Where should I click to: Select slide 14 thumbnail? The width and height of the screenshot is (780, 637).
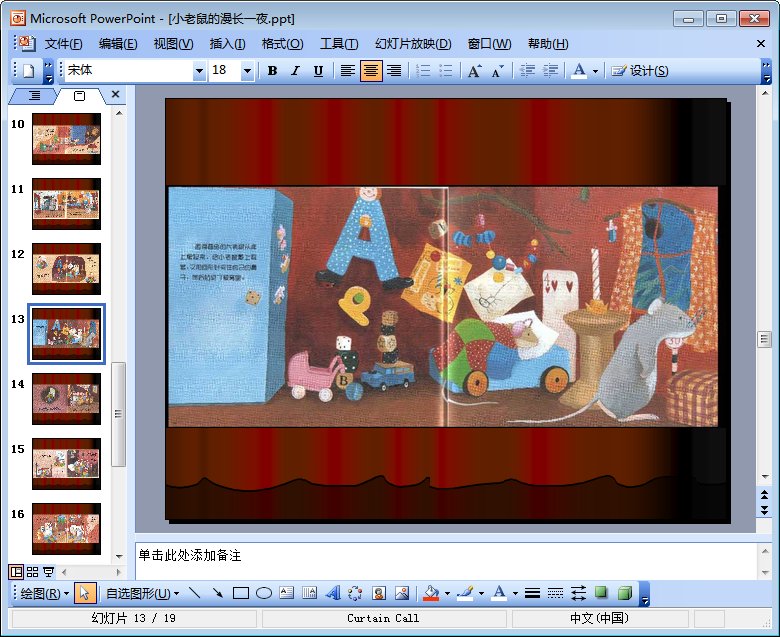coord(66,399)
